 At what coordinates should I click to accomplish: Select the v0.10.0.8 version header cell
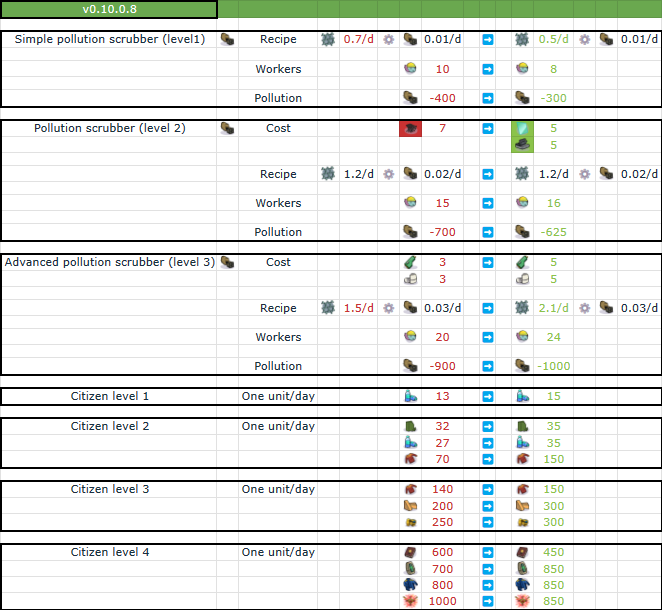pyautogui.click(x=109, y=9)
